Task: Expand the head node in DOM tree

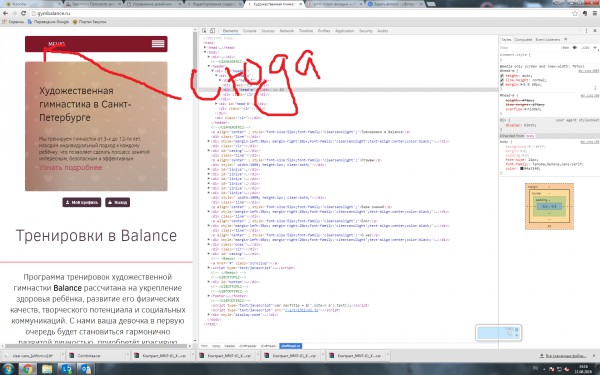Action: [205, 47]
